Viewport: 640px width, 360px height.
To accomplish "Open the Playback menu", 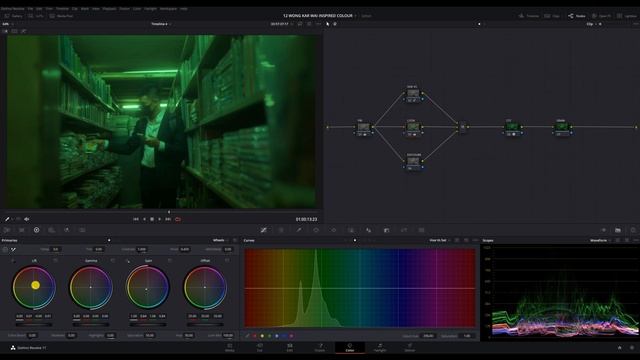I will pyautogui.click(x=109, y=9).
